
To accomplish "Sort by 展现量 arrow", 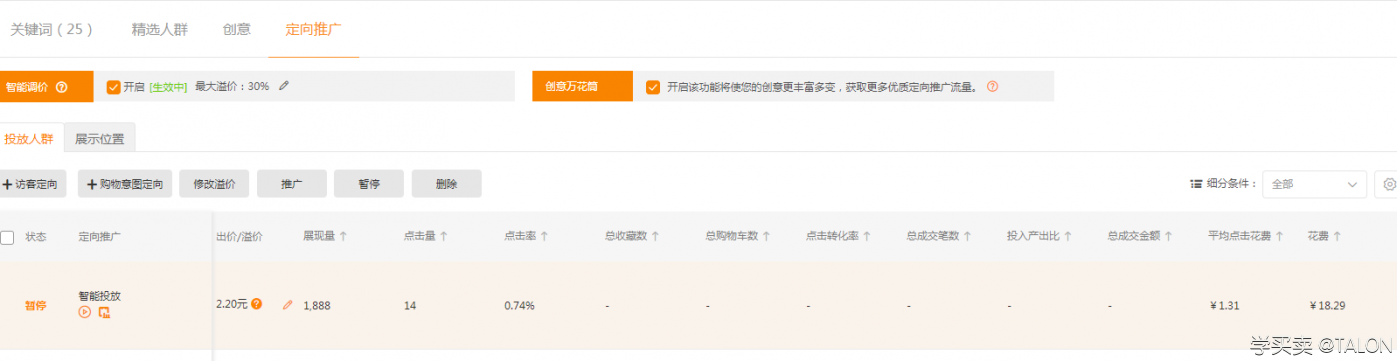I will click(344, 237).
